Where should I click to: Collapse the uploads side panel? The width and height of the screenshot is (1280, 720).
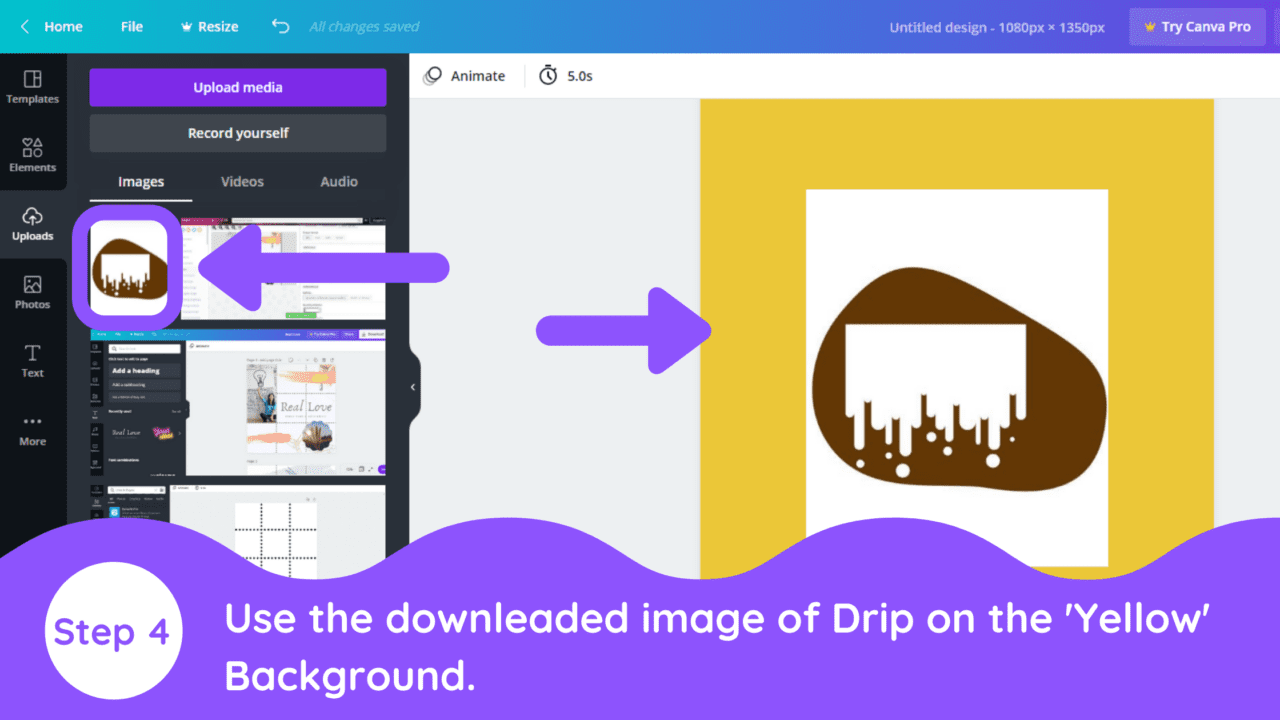coord(412,387)
